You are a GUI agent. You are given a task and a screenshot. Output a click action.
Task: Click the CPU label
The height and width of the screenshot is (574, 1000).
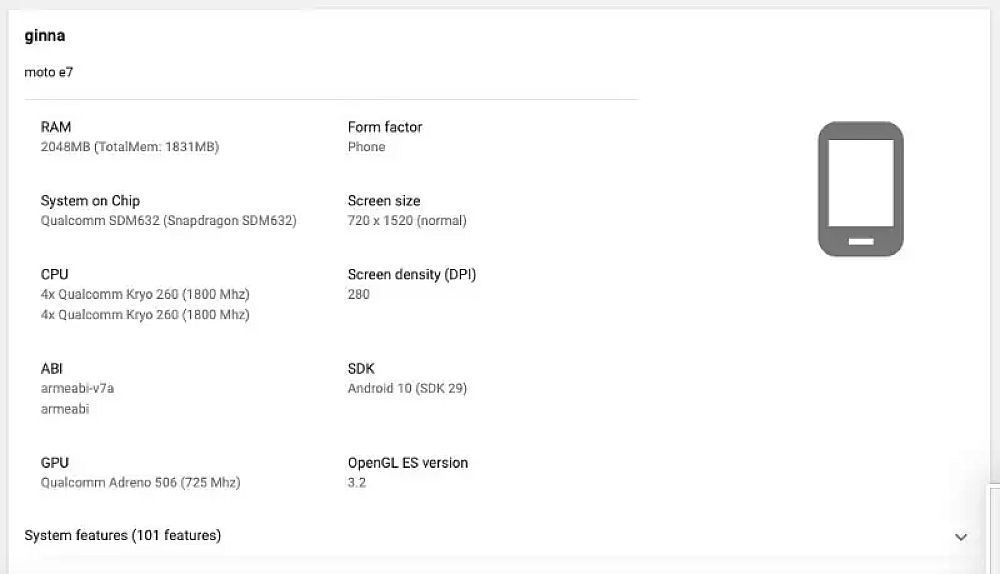(54, 274)
